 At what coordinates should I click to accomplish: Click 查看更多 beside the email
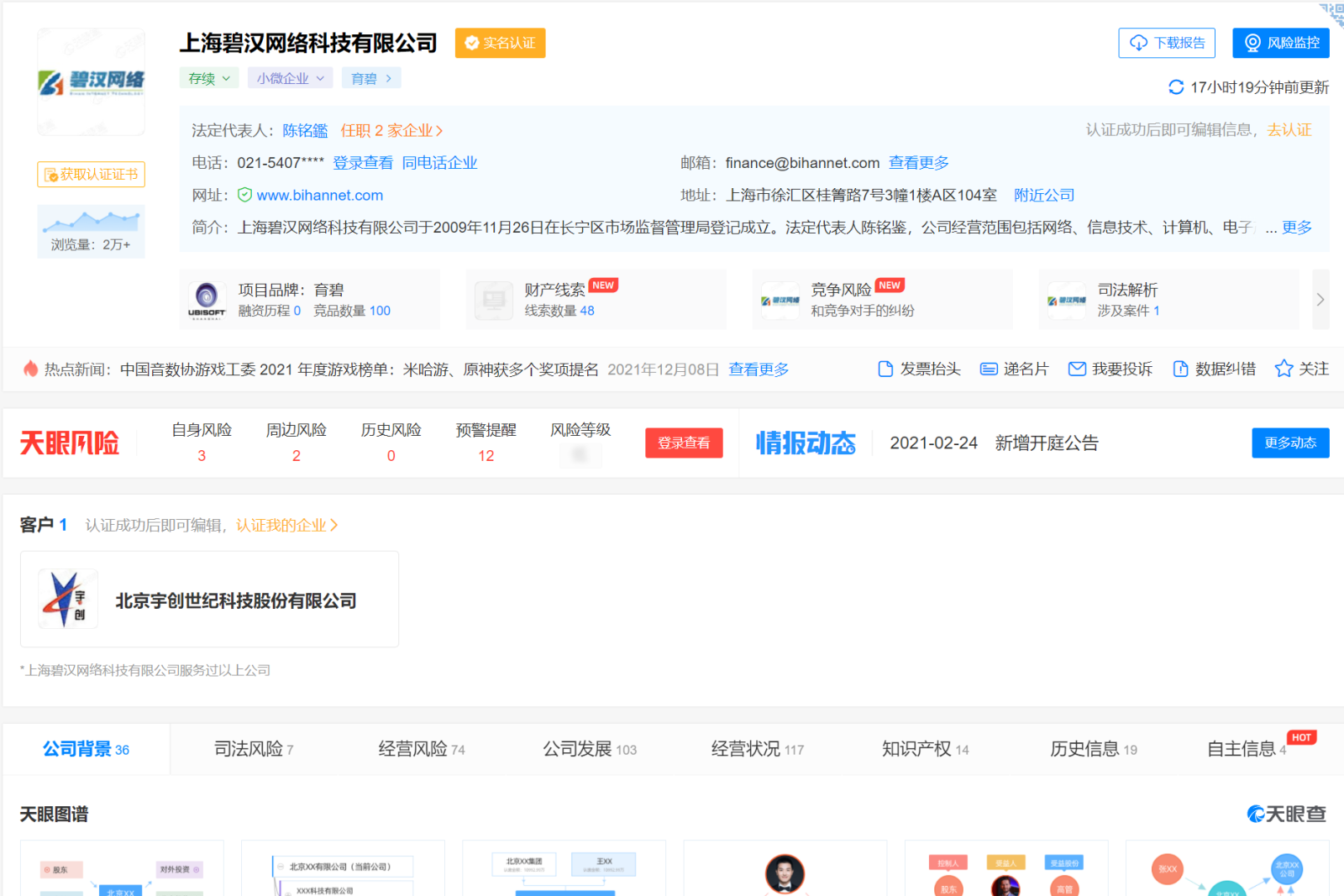coord(919,163)
